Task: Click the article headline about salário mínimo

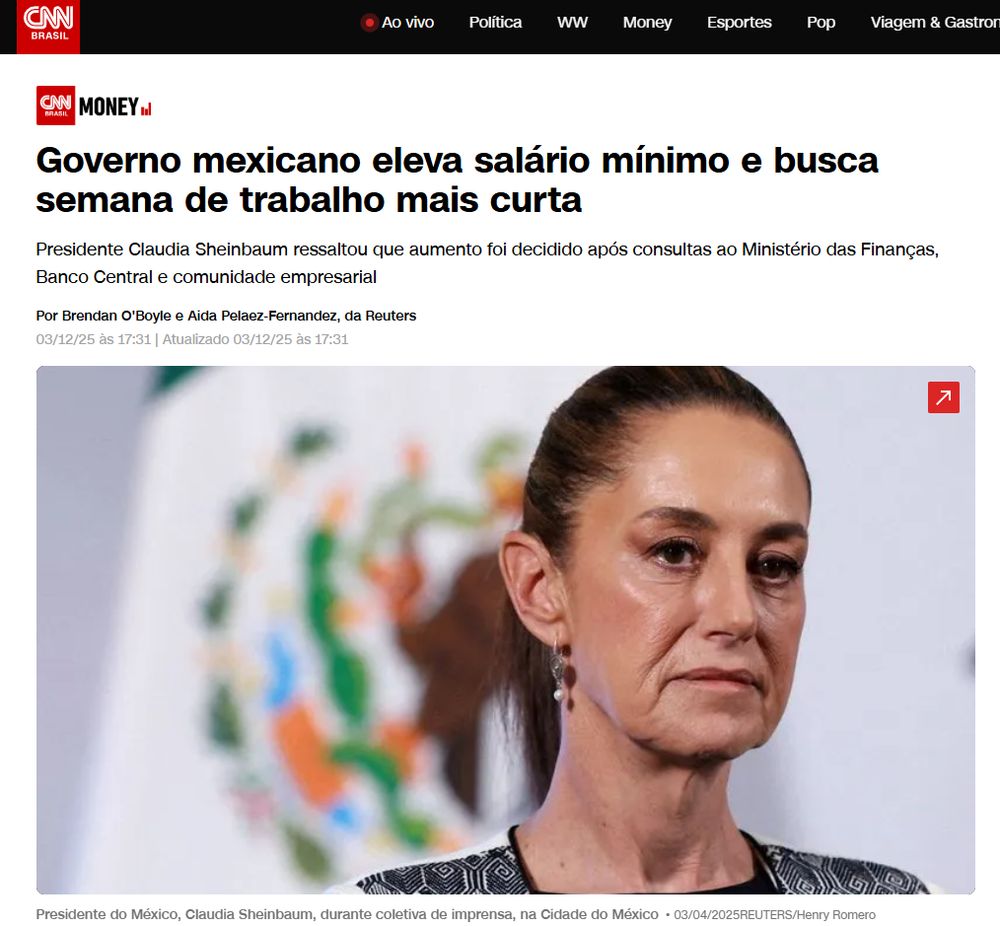Action: (457, 179)
